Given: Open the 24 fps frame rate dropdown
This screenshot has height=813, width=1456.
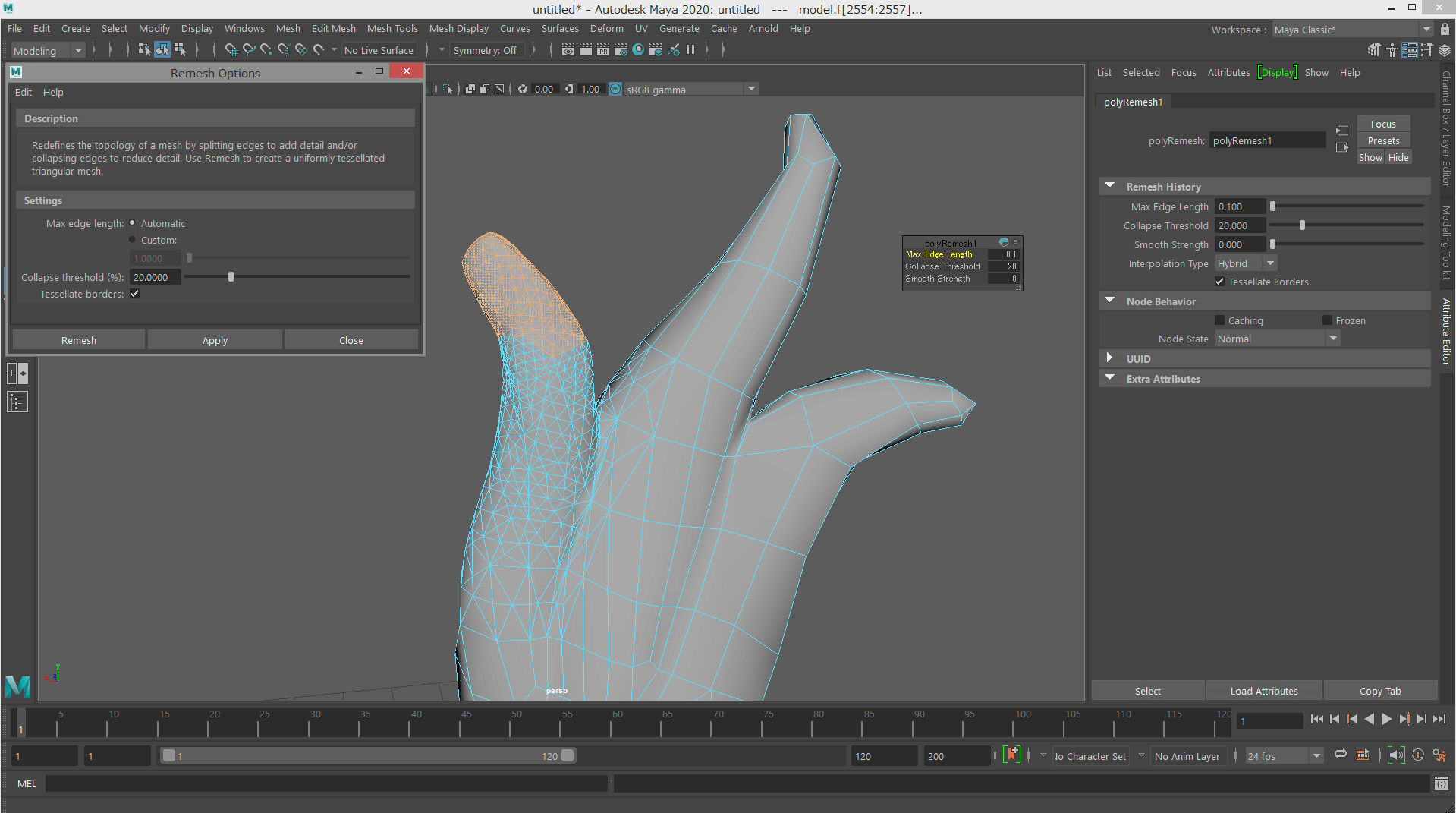Looking at the screenshot, I should tap(1285, 756).
